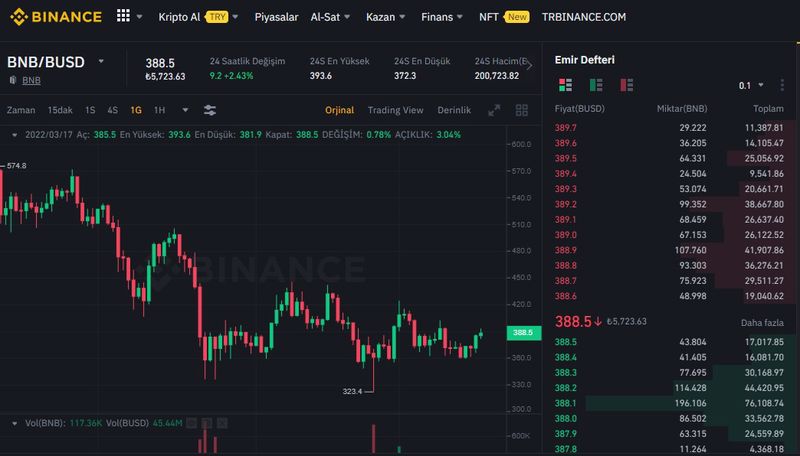Click the book icon next to BNB
The image size is (800, 456).
pyautogui.click(x=13, y=80)
